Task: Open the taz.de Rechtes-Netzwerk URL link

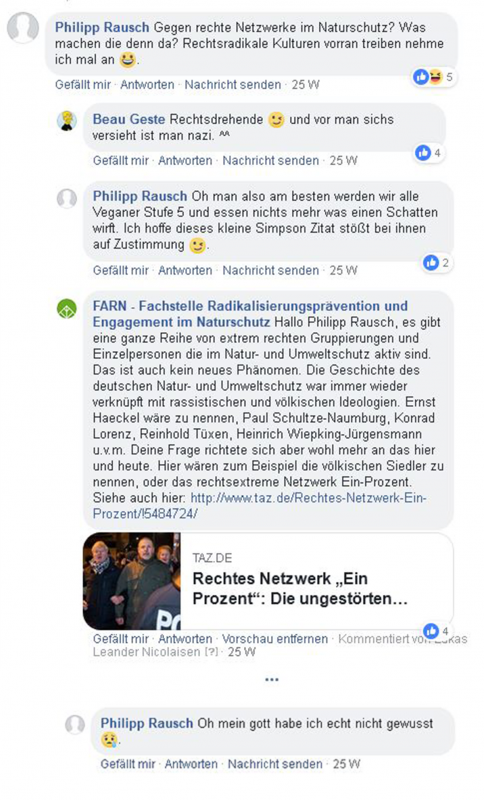Action: tap(259, 506)
